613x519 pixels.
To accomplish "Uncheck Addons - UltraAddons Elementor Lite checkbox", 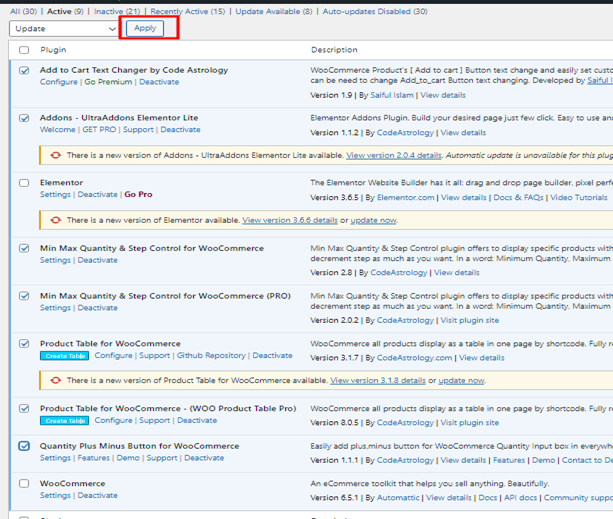I will point(24,118).
